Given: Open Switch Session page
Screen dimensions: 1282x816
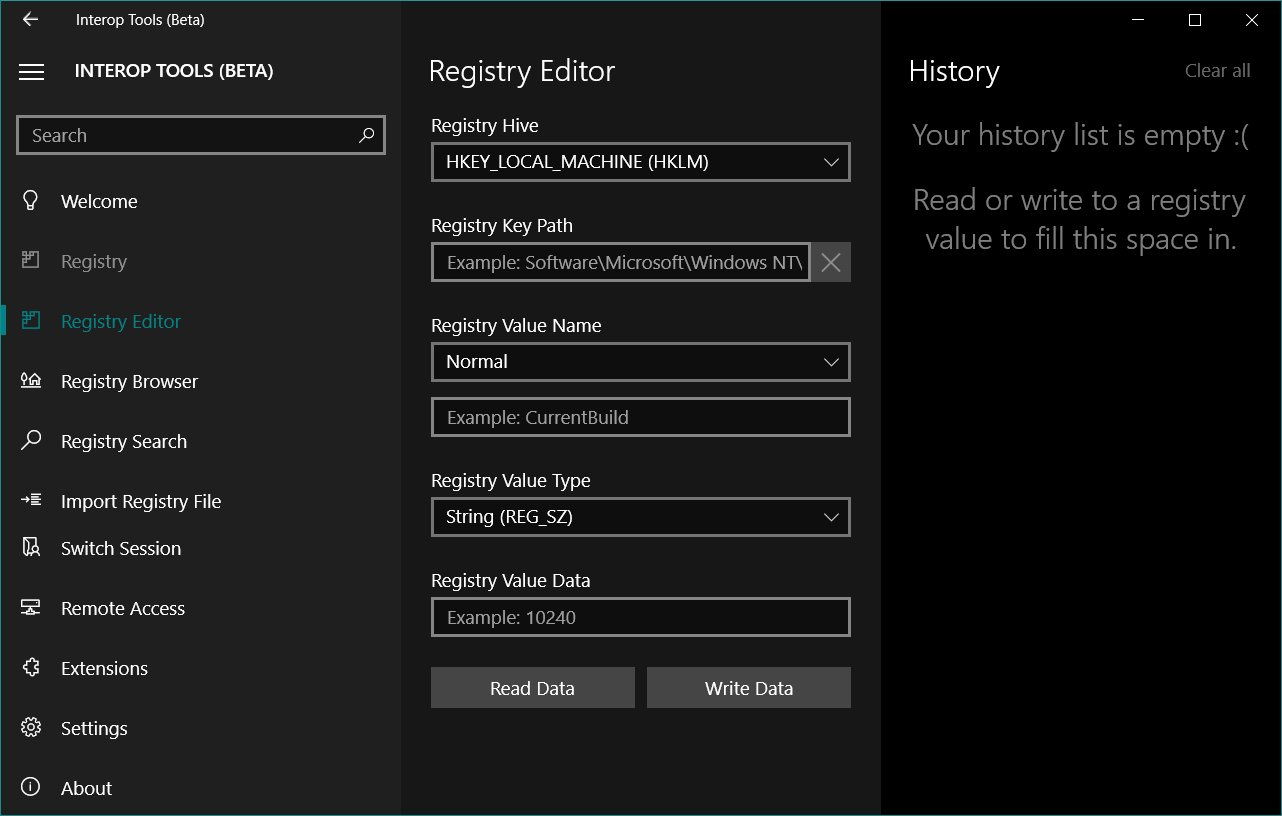Looking at the screenshot, I should (200, 548).
